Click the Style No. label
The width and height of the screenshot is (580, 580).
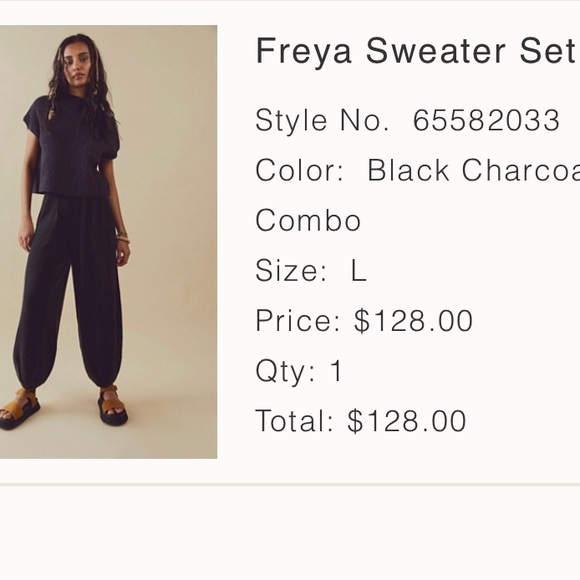pos(322,120)
